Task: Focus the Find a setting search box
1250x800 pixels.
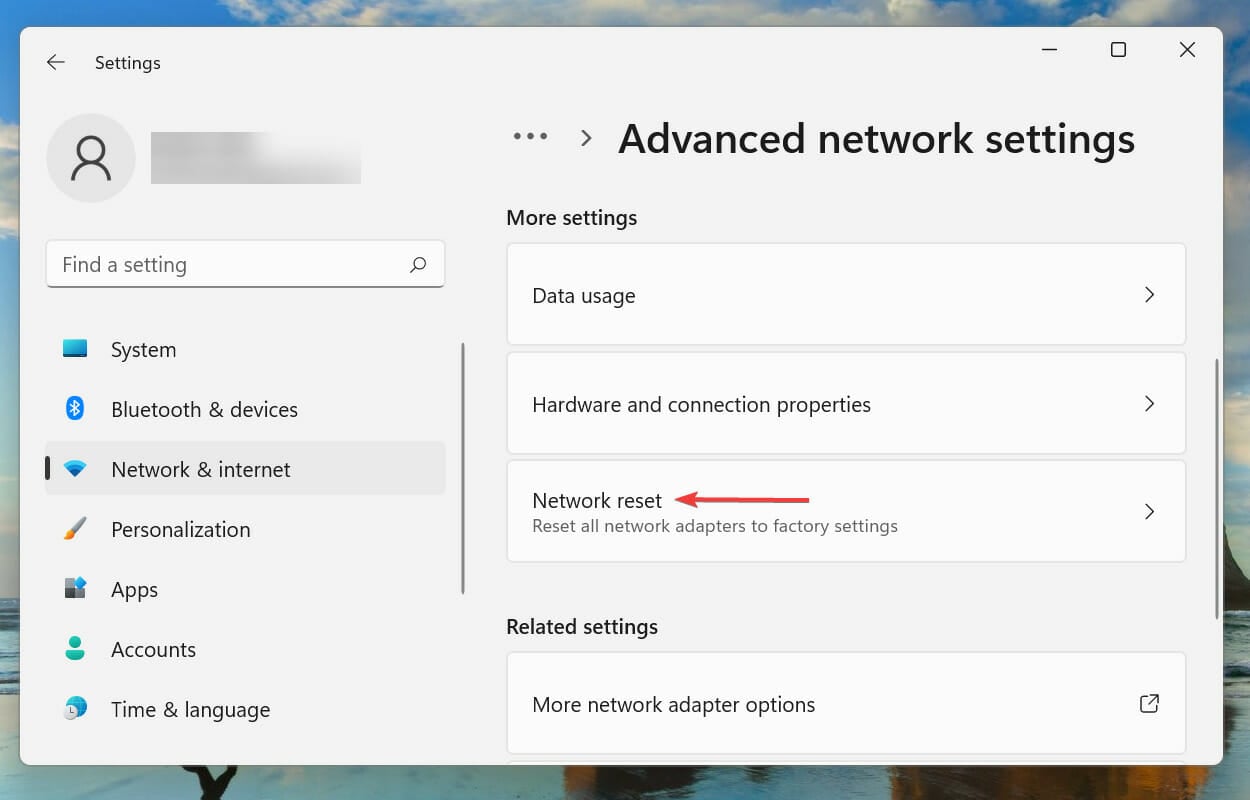Action: pos(245,264)
